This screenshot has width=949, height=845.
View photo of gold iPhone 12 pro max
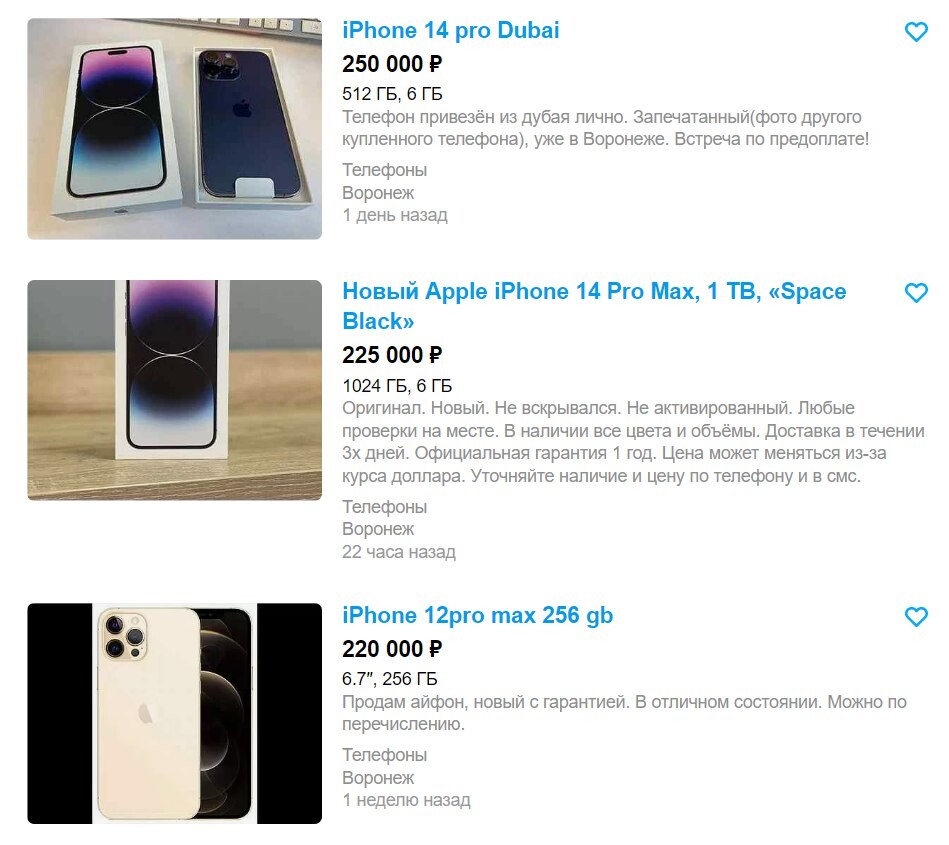point(174,714)
